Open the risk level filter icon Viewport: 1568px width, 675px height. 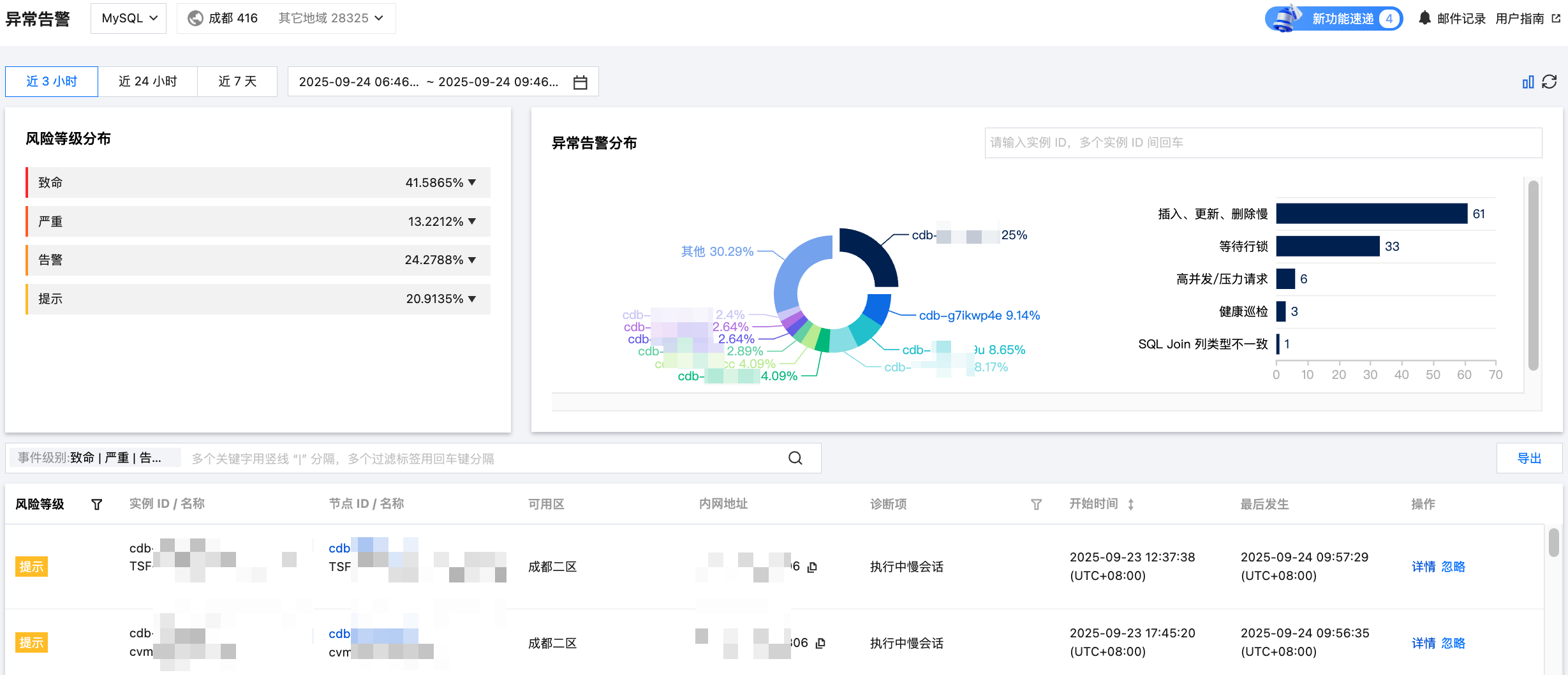97,505
